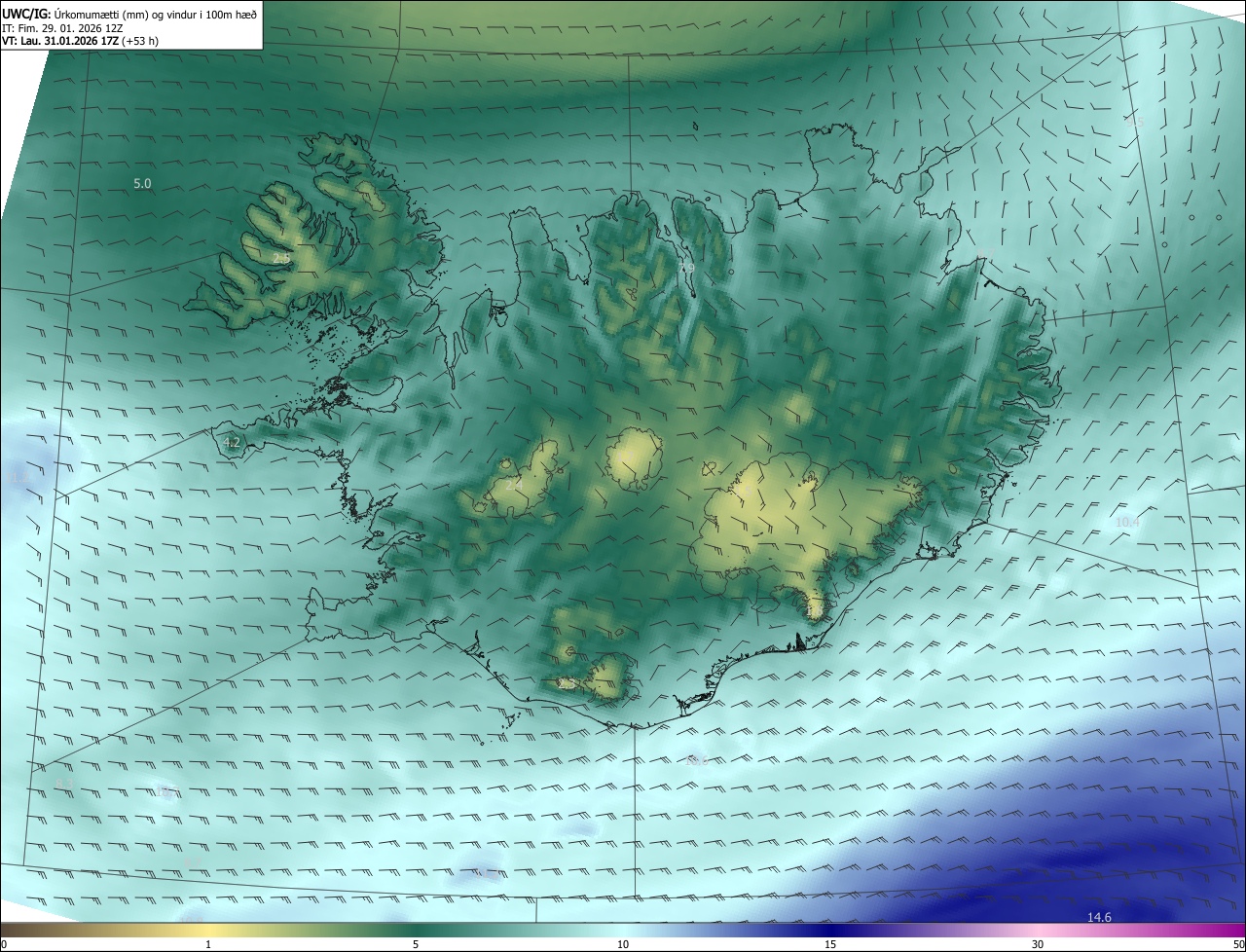The image size is (1246, 952).
Task: Click the title "Úrkomumætti (mm) og vindur i 100m hæð"
Action: (x=156, y=16)
